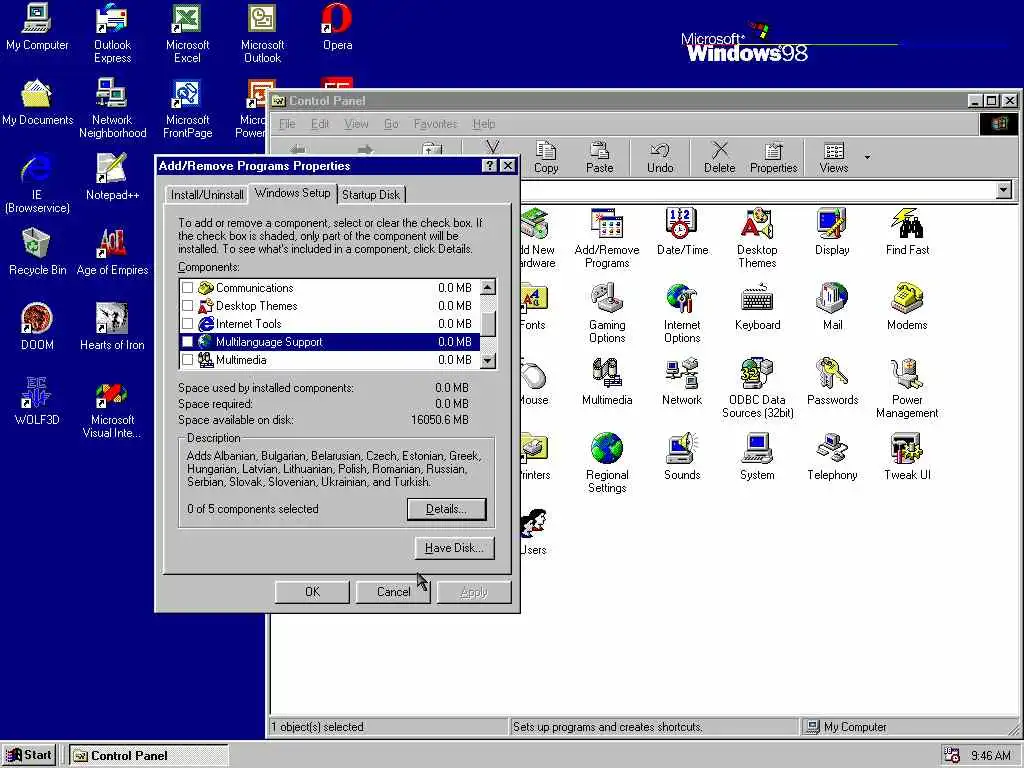Open the Display control panel icon

click(x=832, y=232)
